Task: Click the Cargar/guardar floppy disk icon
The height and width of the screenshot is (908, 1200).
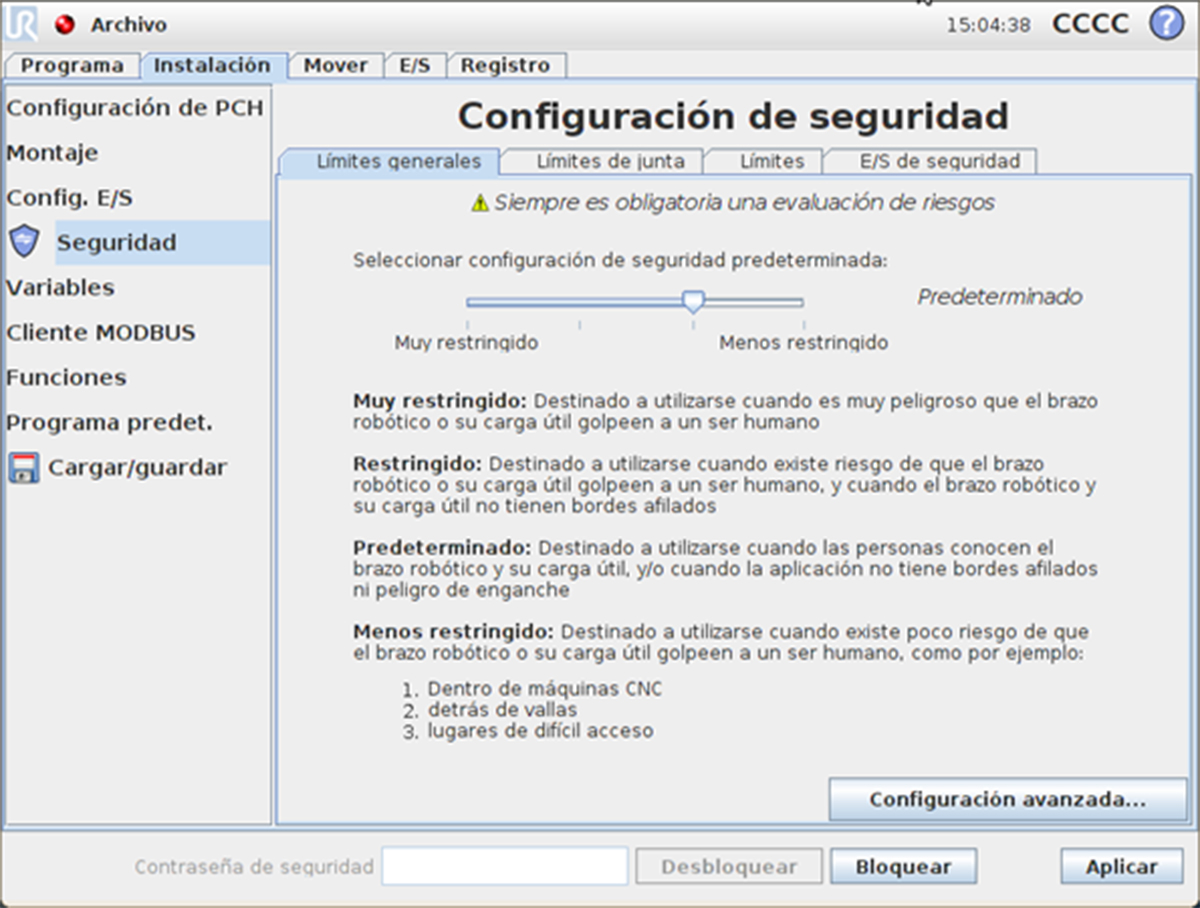Action: [23, 468]
